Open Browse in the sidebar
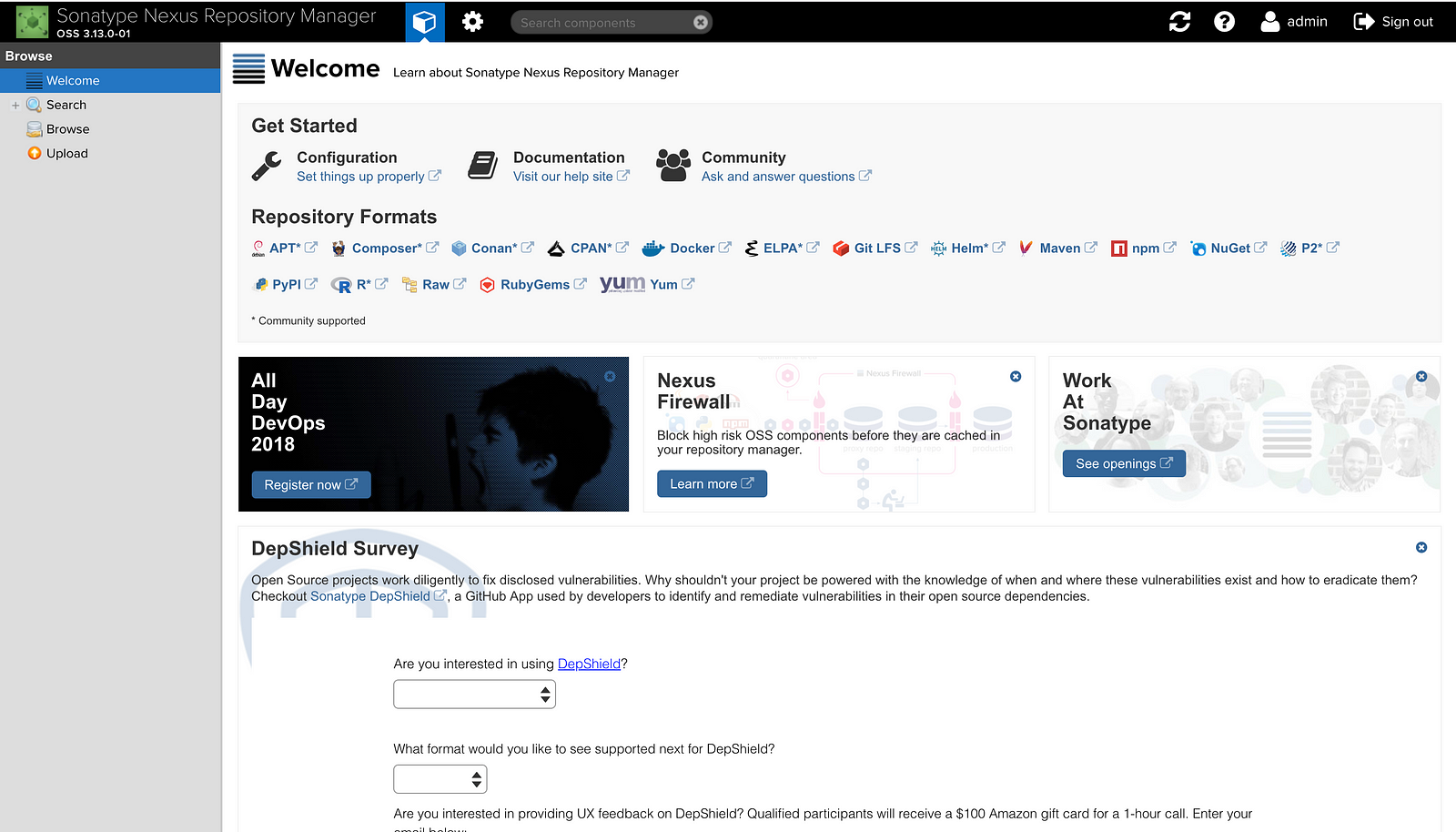 pos(67,129)
